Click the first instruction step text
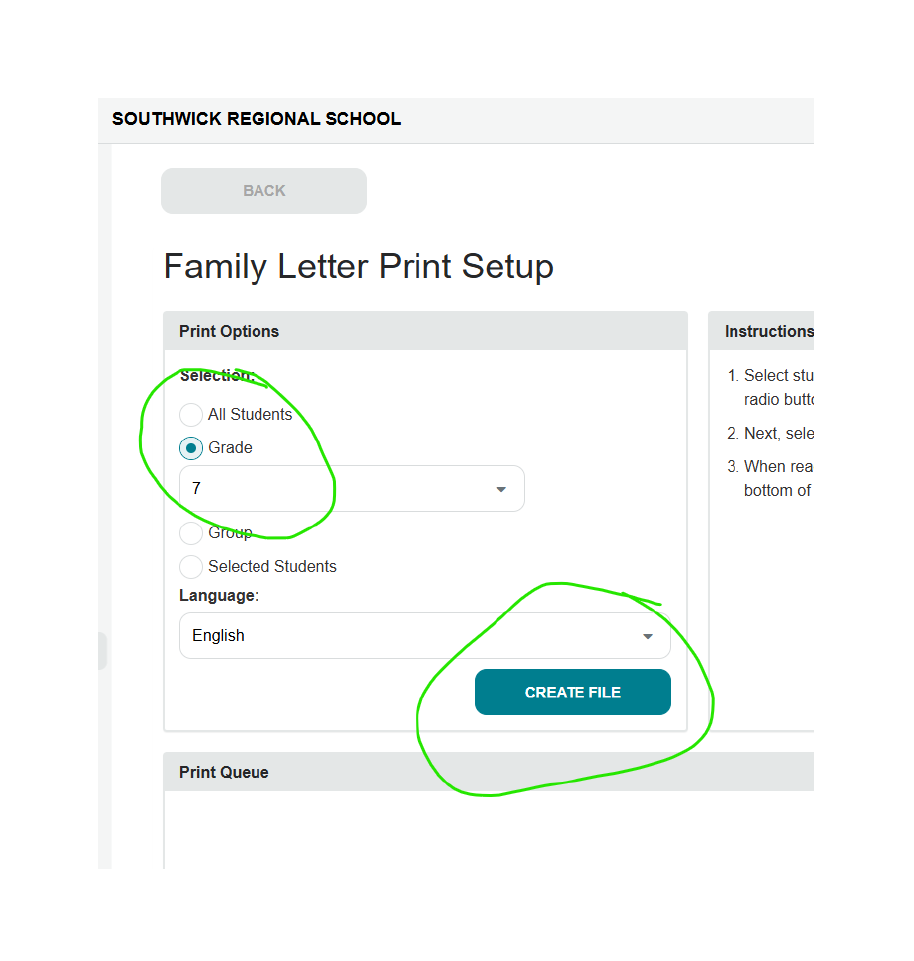The height and width of the screenshot is (961, 914). coord(778,387)
